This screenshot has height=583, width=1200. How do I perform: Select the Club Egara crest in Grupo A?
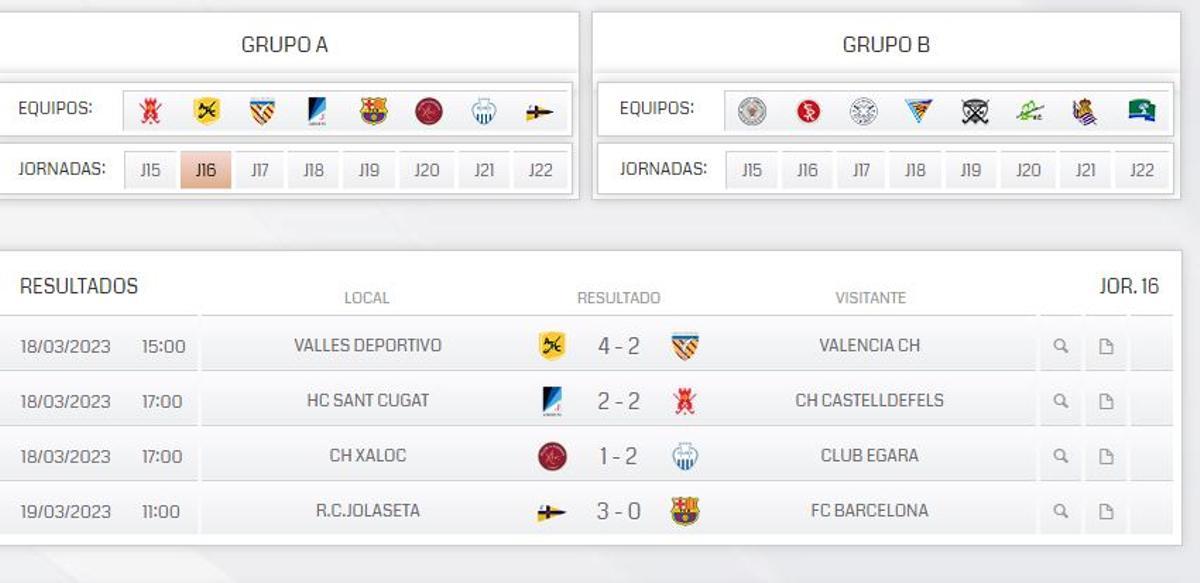pos(483,111)
